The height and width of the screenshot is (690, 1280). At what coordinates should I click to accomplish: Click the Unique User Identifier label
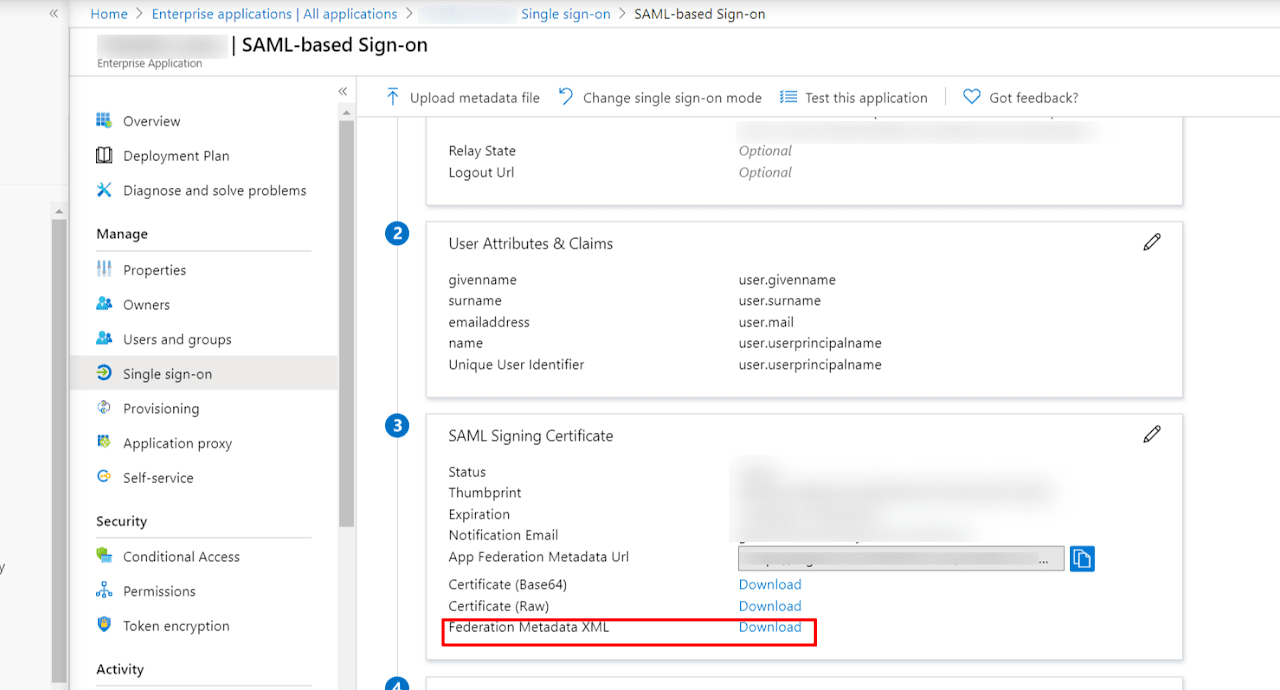[516, 365]
